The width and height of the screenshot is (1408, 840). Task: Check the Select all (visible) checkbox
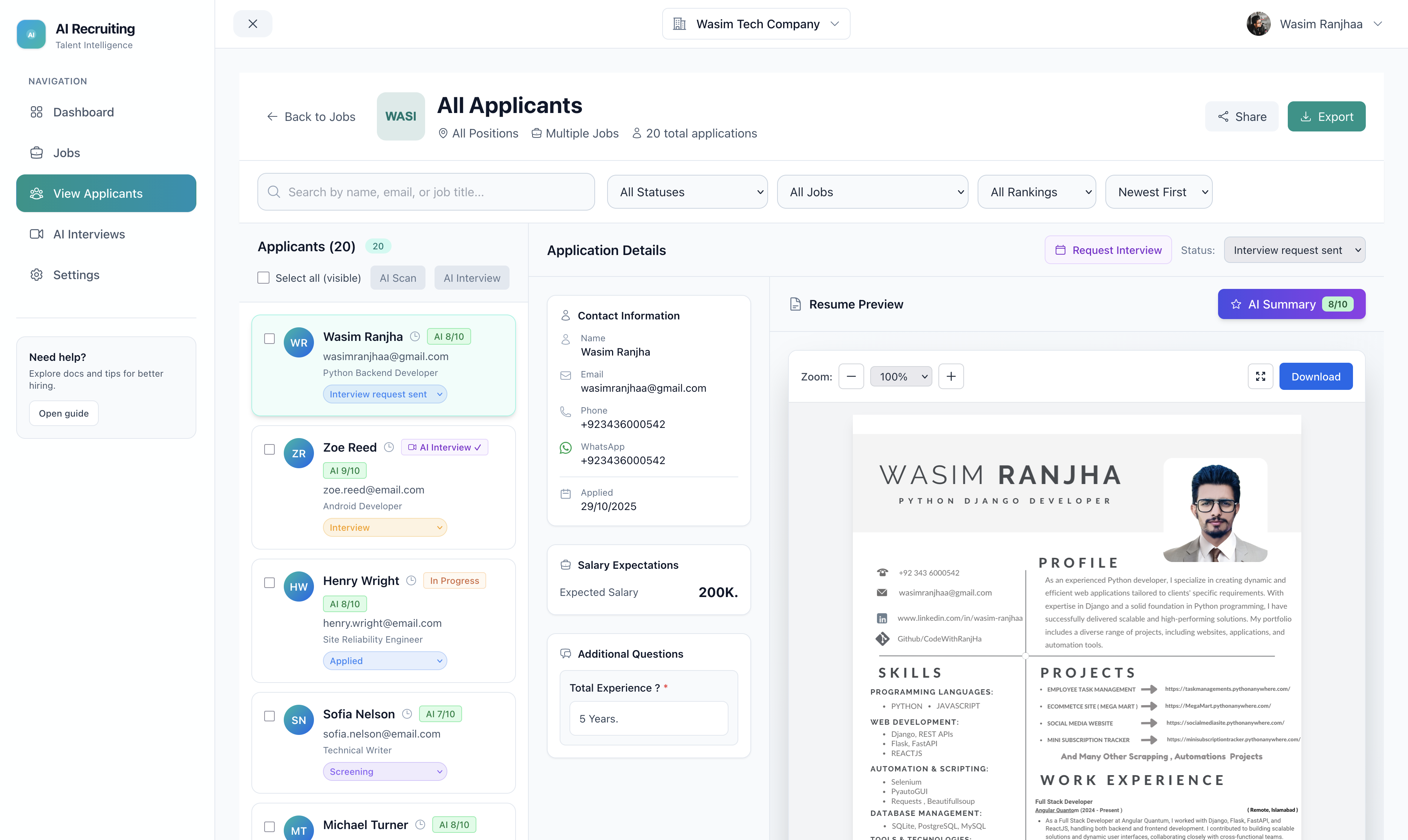263,277
